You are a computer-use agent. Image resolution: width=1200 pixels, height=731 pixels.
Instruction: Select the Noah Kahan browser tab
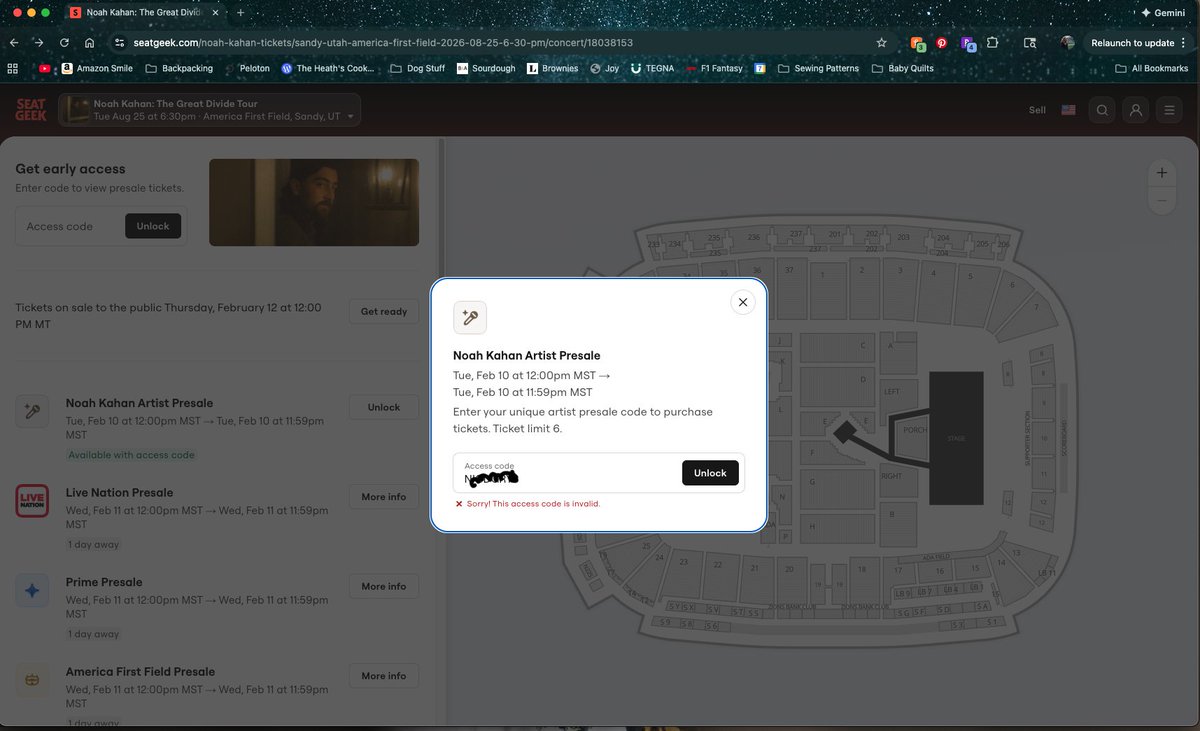tap(144, 13)
